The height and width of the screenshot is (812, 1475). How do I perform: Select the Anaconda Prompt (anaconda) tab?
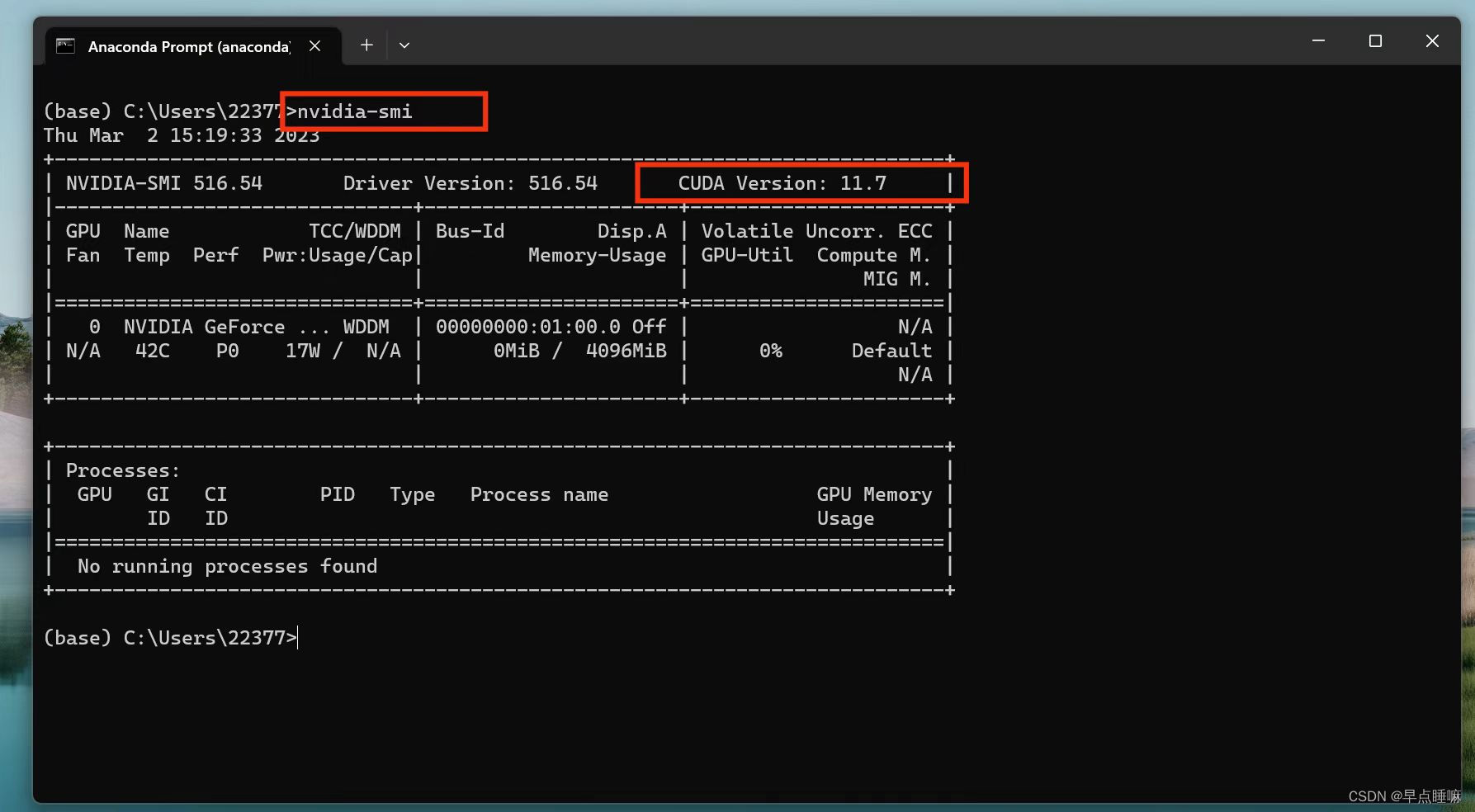[x=192, y=46]
